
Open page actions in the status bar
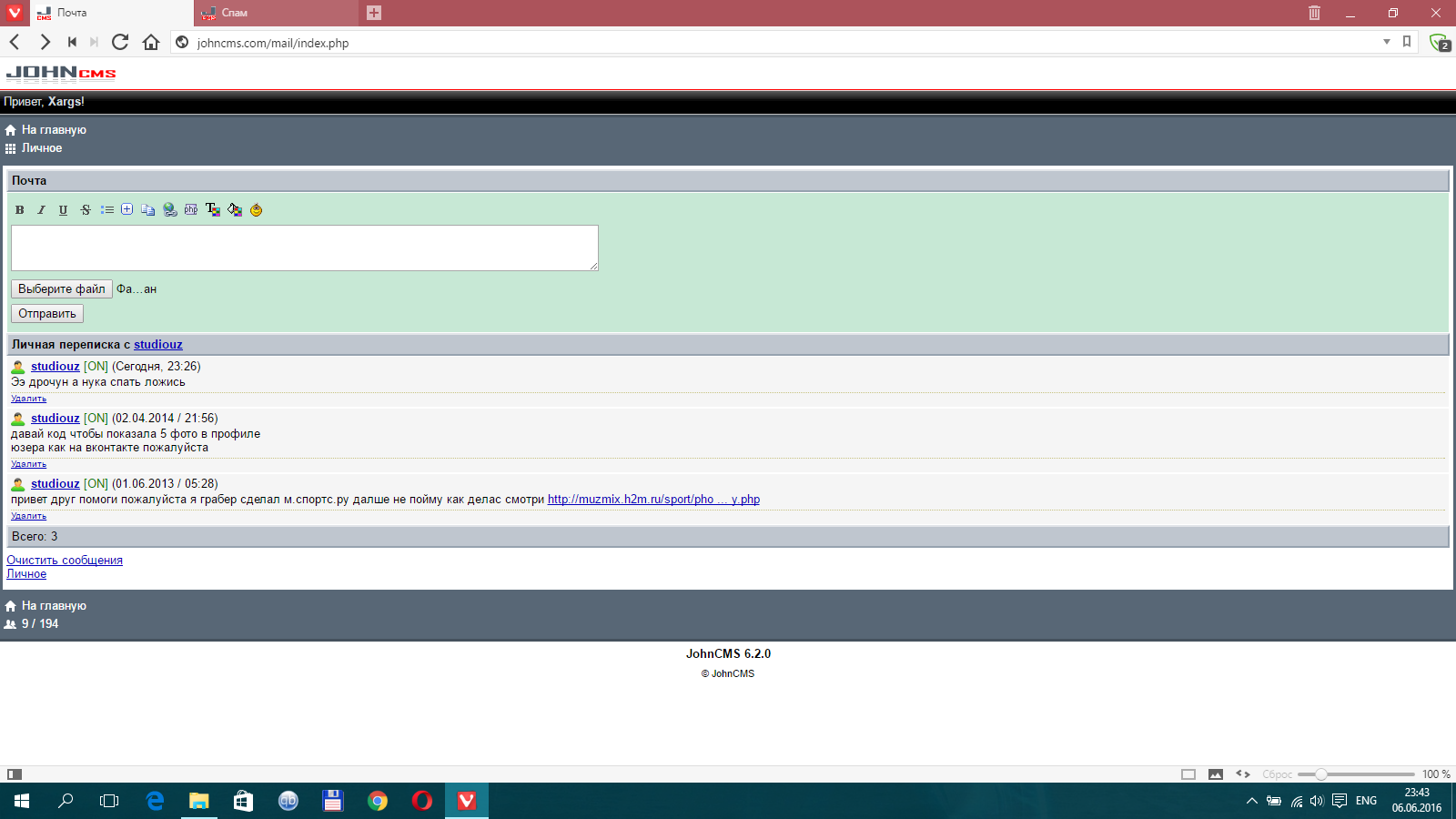coord(1243,774)
